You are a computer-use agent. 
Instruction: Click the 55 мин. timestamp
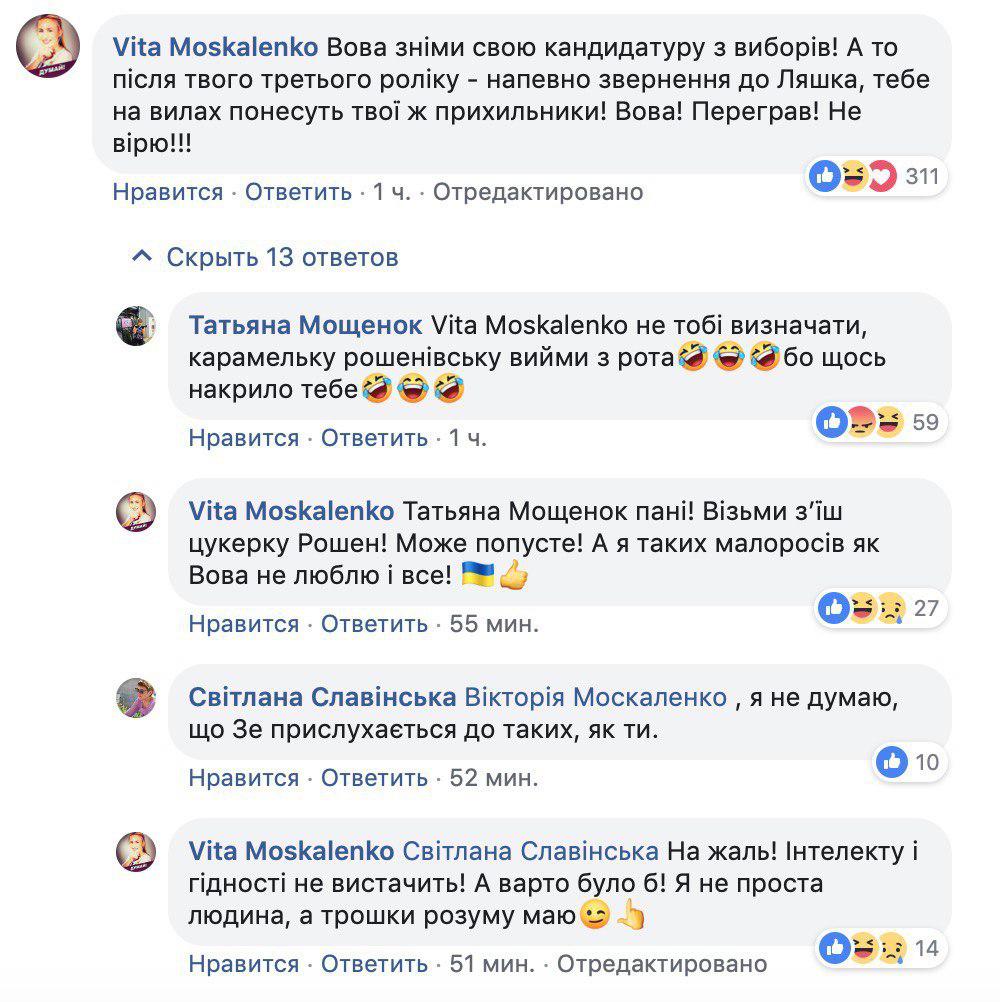click(494, 624)
